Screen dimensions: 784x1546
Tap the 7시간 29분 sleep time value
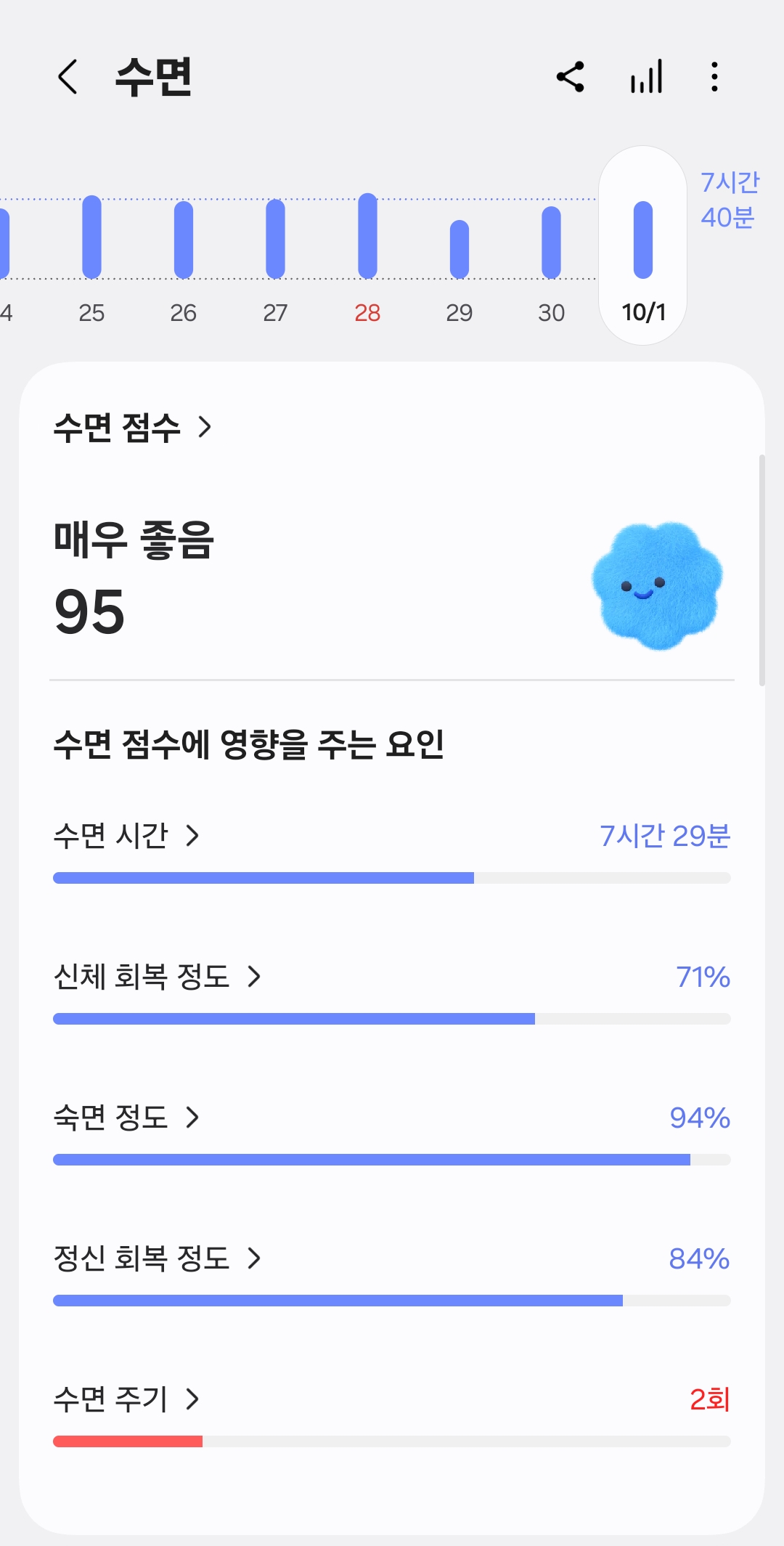665,836
